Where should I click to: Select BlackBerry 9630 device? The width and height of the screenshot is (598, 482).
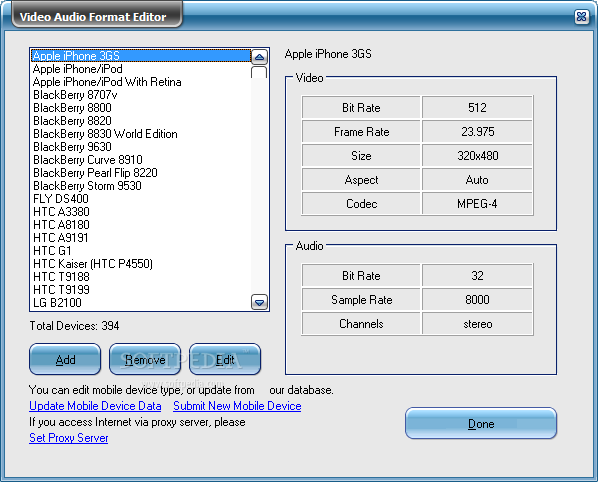click(141, 146)
